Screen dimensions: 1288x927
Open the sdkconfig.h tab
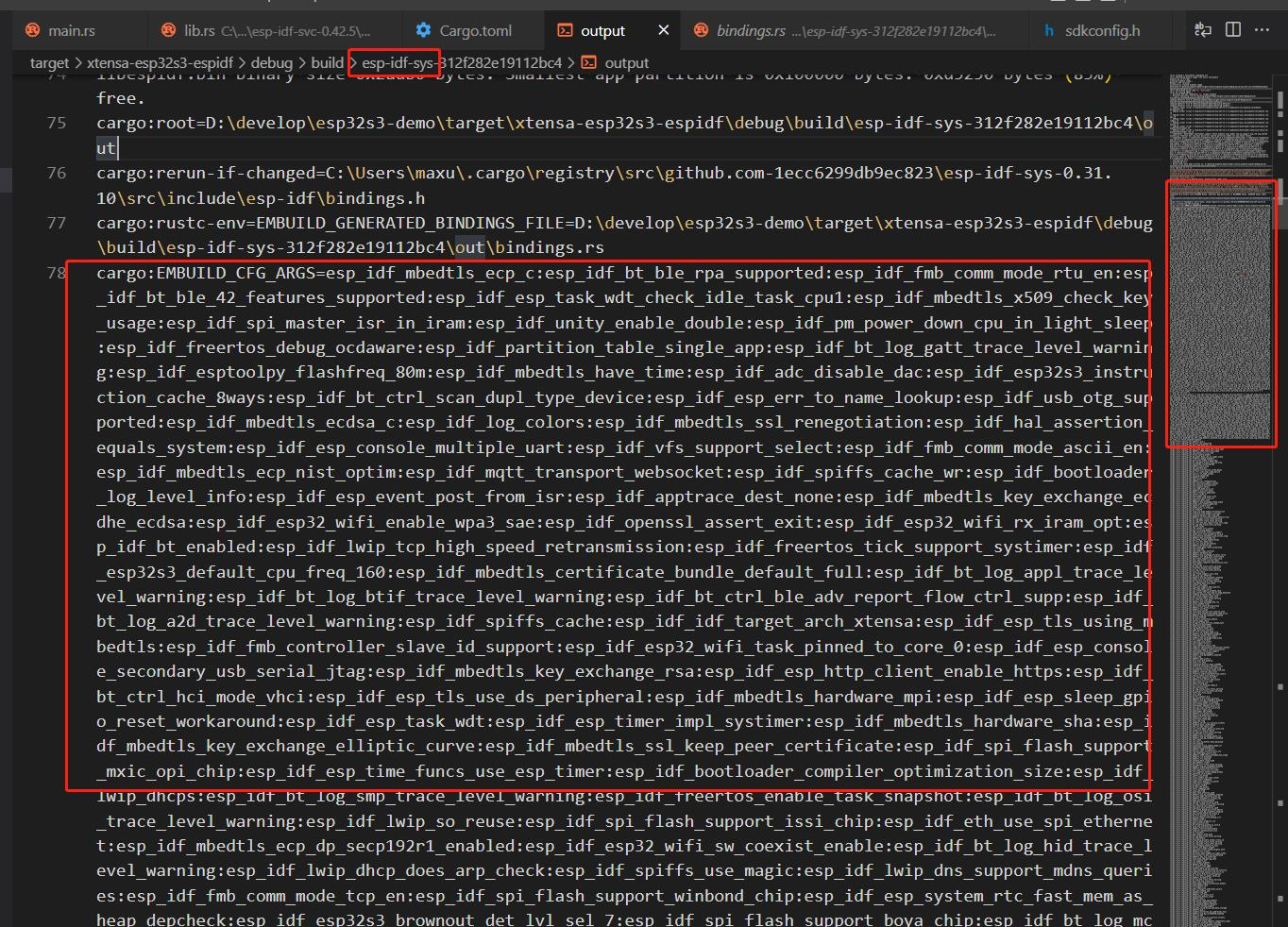click(x=1102, y=30)
